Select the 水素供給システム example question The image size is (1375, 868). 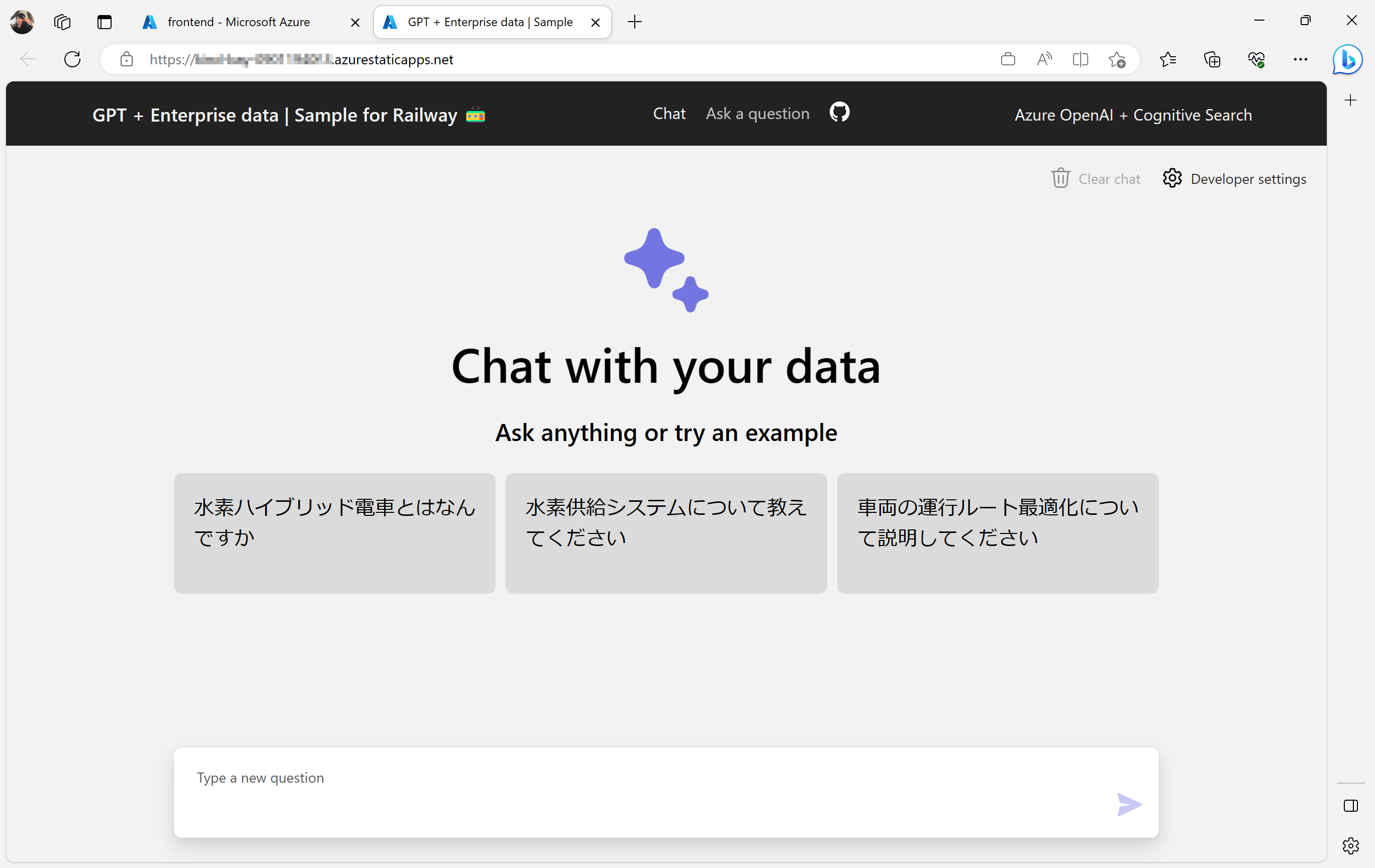666,533
